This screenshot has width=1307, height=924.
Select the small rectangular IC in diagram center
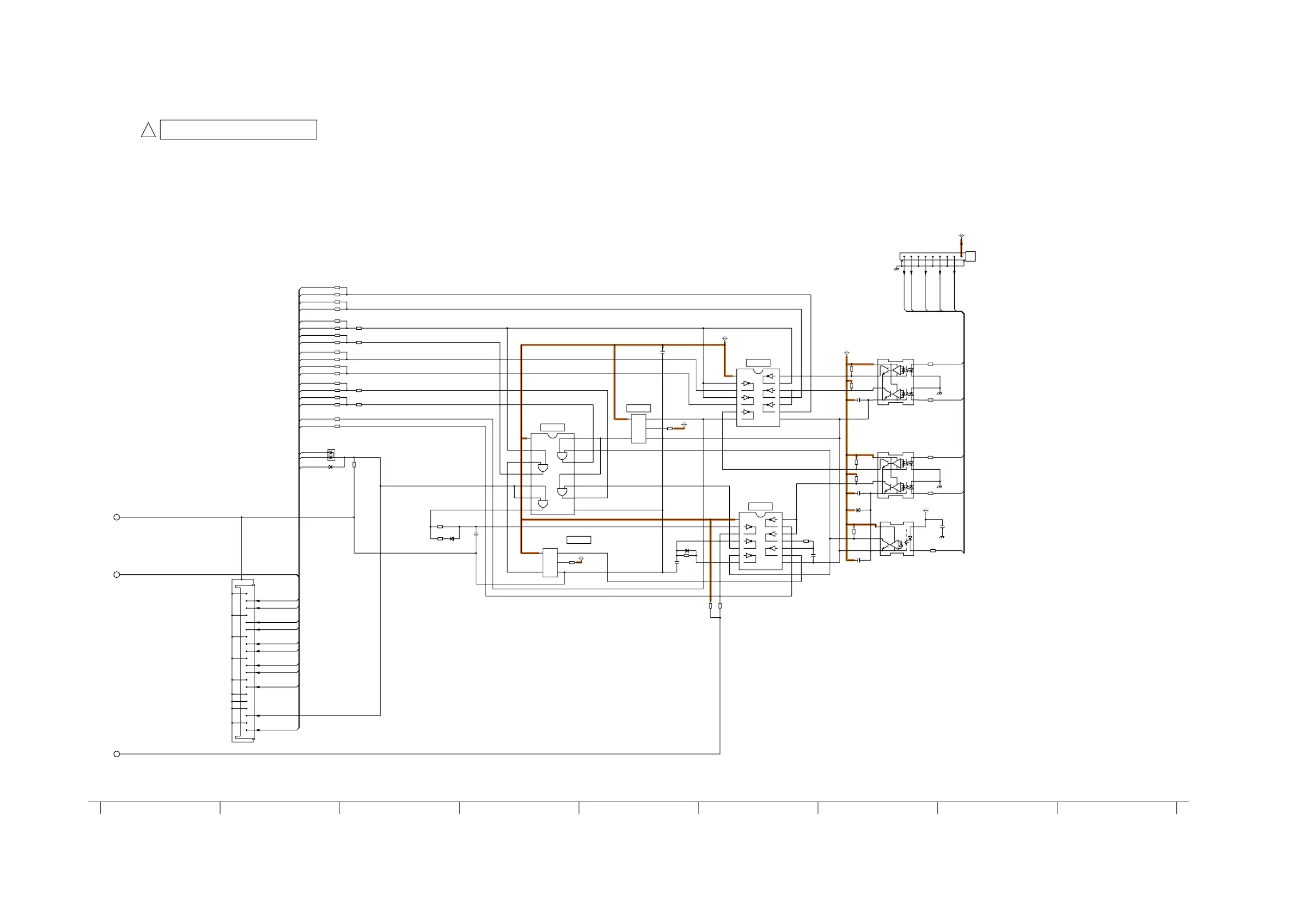point(638,428)
